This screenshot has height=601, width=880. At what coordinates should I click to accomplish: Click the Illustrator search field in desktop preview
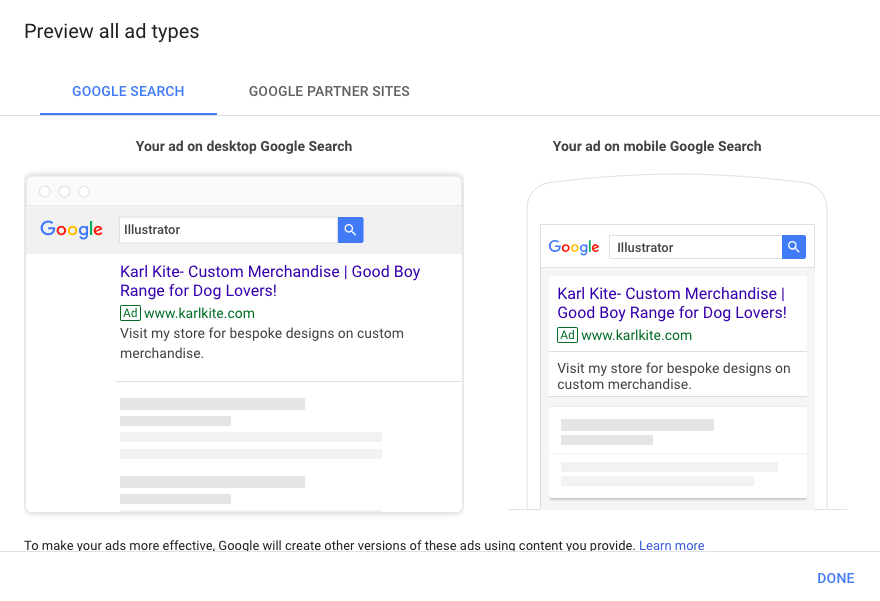[227, 229]
